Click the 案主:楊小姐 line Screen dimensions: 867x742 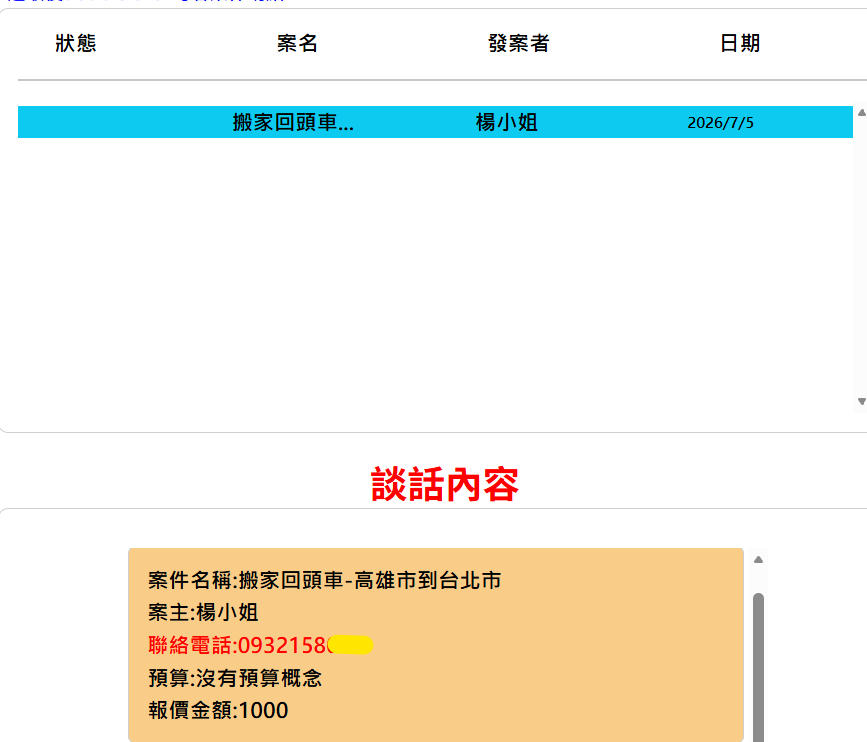coord(203,613)
